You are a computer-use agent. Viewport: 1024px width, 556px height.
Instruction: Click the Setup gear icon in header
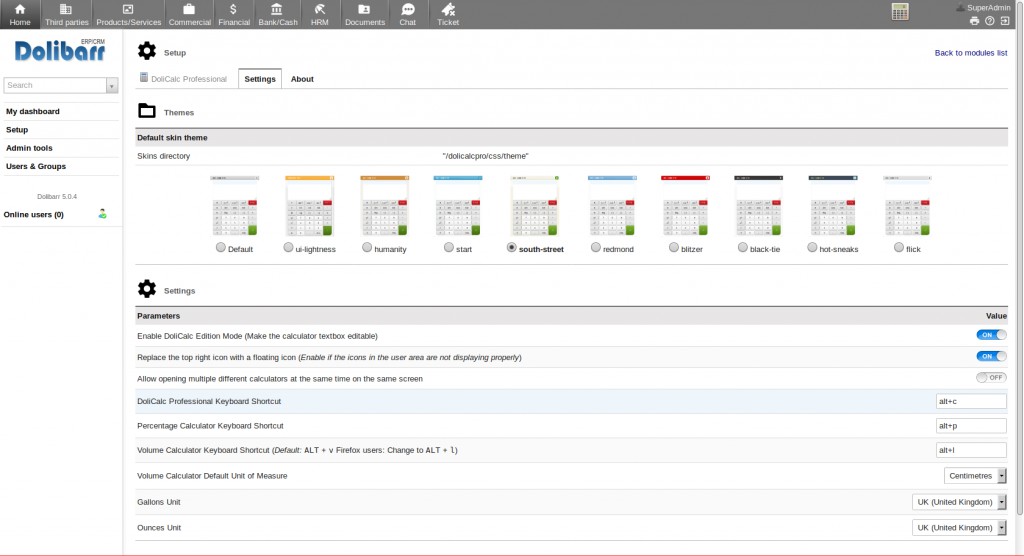click(x=147, y=51)
